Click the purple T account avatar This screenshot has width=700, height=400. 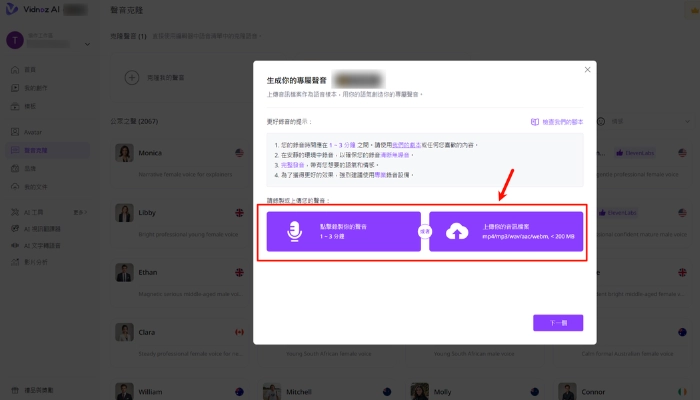point(15,40)
